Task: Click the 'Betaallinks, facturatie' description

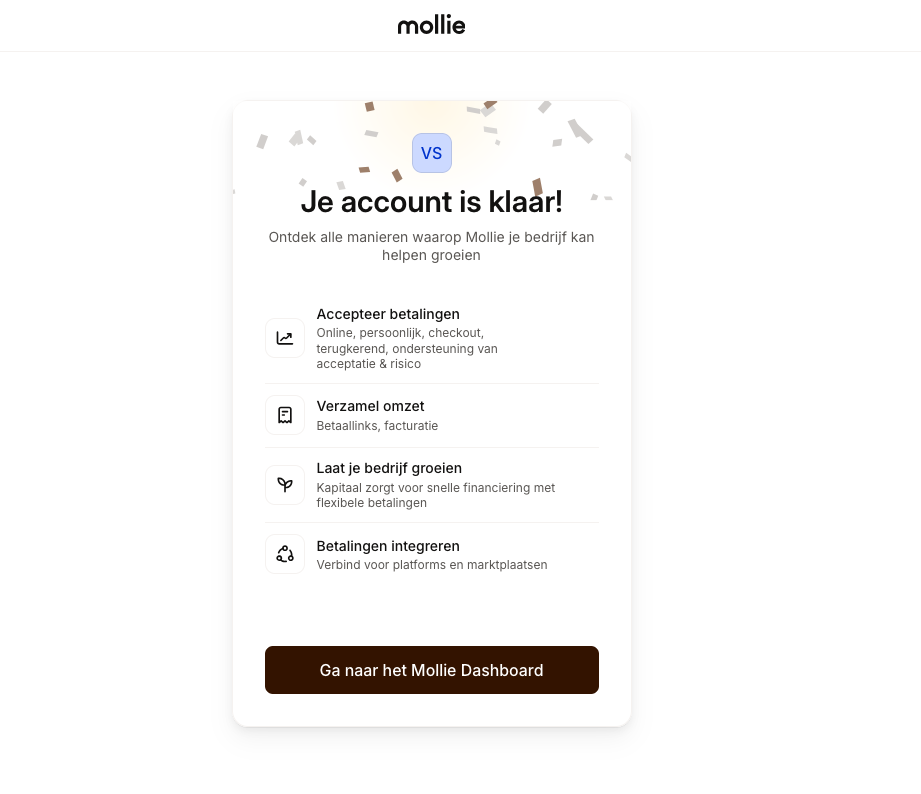Action: tap(377, 425)
